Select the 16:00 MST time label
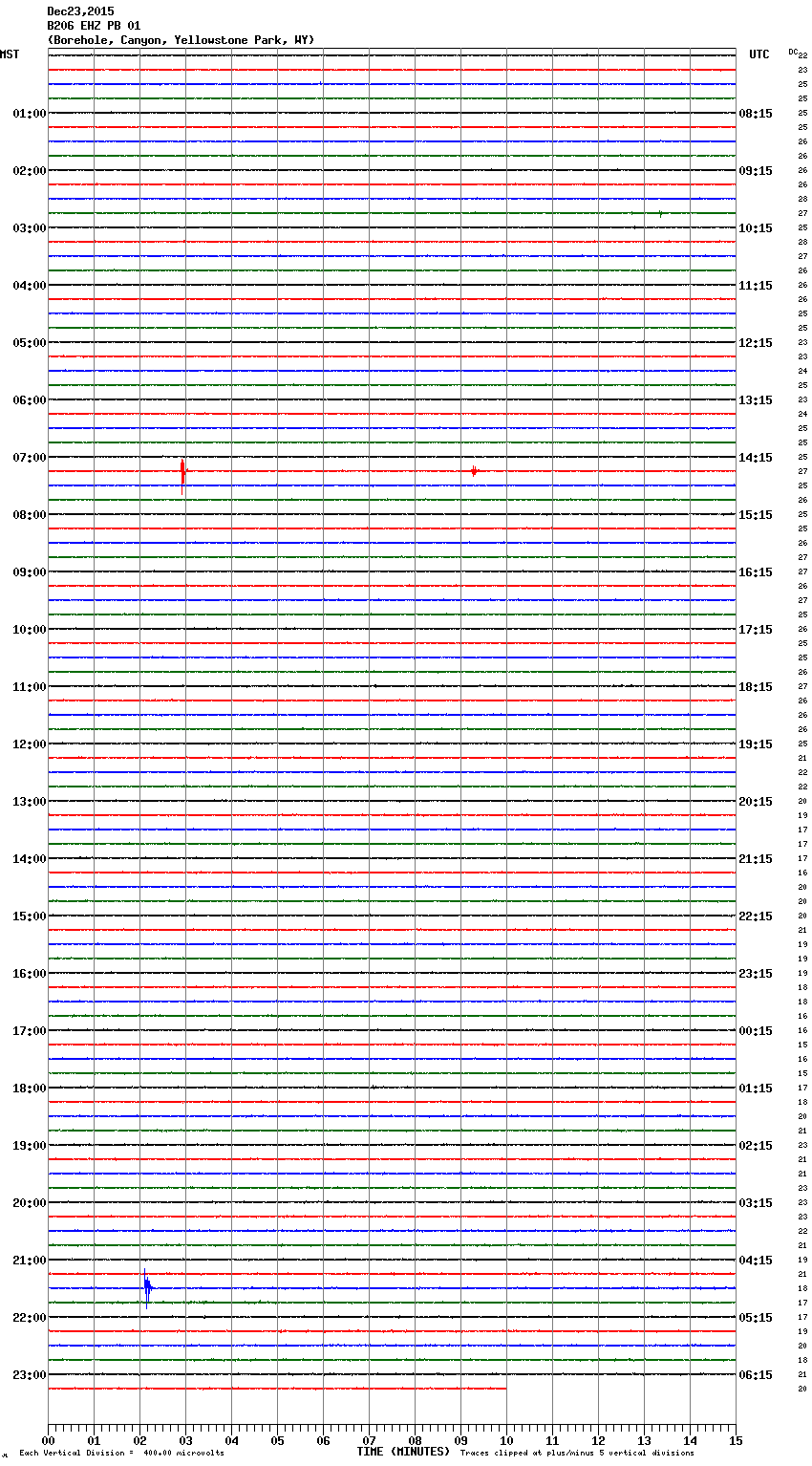The image size is (812, 1466). 29,974
